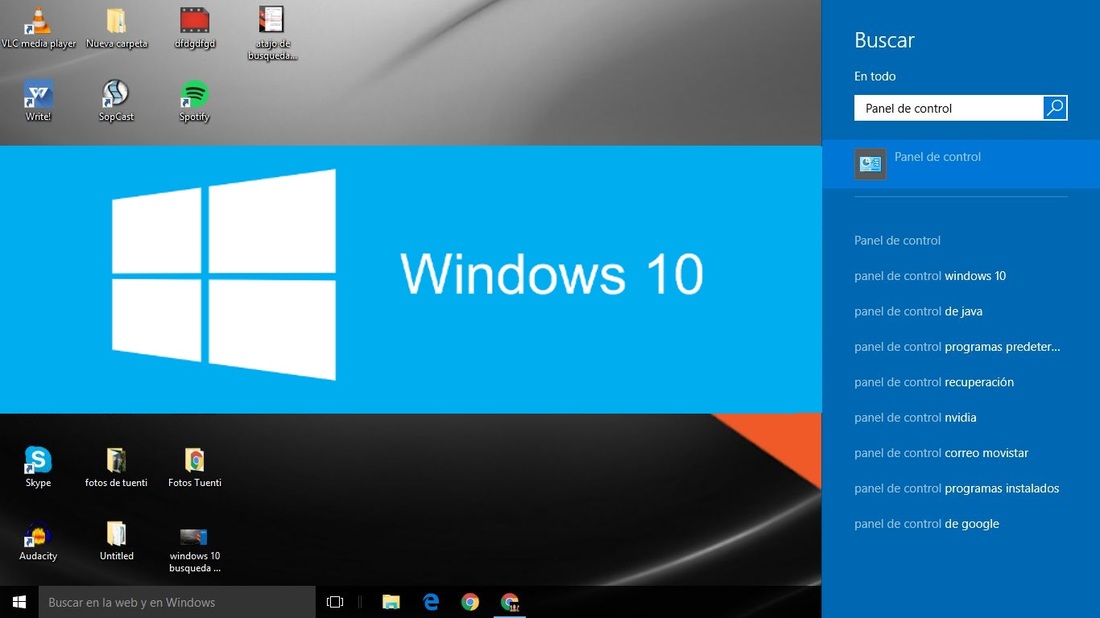Image resolution: width=1100 pixels, height=618 pixels.
Task: Open Spotify desktop shortcut
Action: point(194,101)
